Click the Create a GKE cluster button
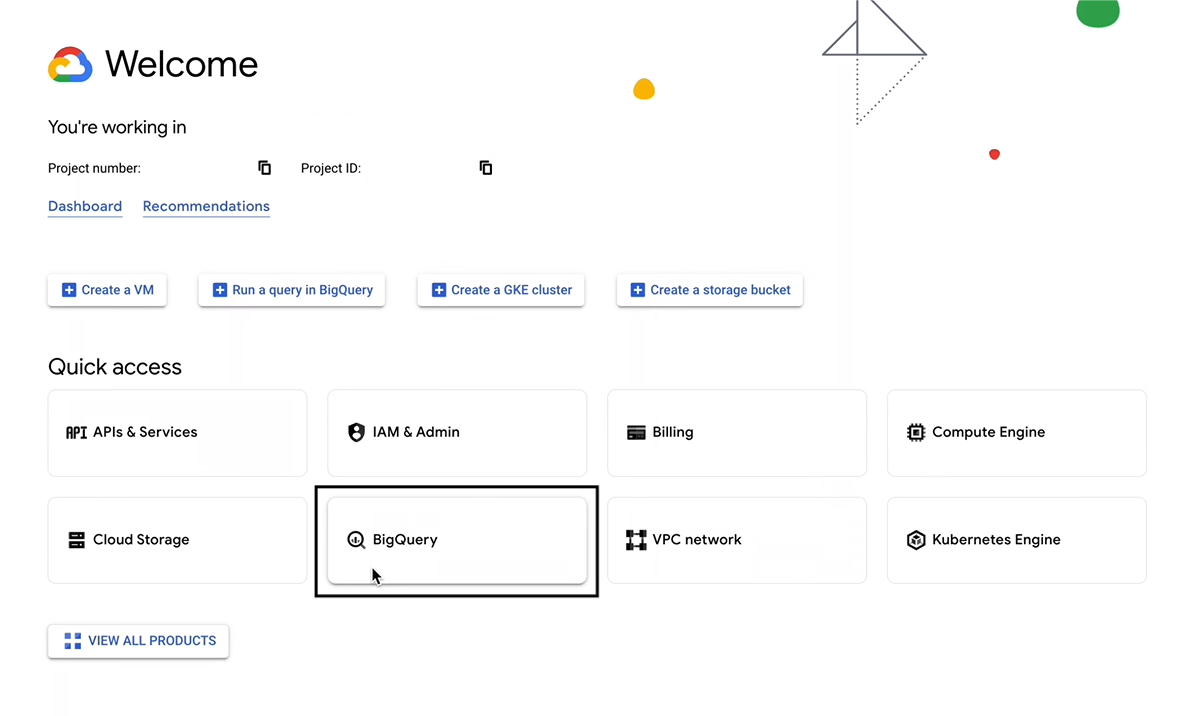This screenshot has height=716, width=1183. click(501, 290)
